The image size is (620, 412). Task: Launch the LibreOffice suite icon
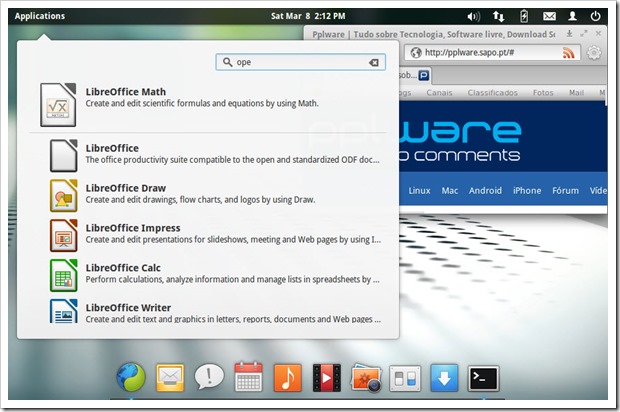coord(63,155)
